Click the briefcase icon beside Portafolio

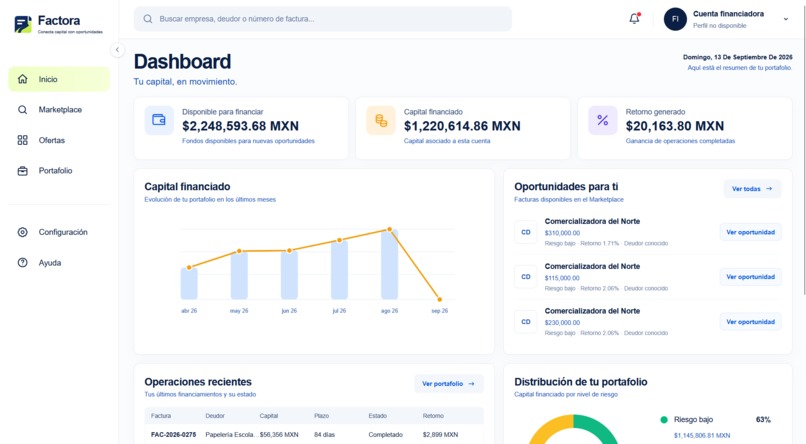click(23, 171)
